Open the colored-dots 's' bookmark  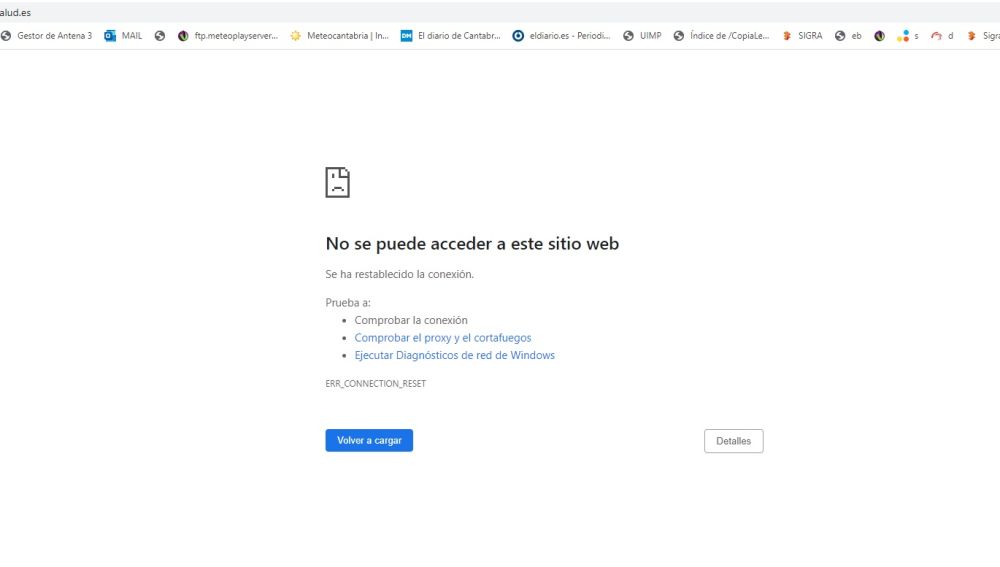pyautogui.click(x=908, y=36)
